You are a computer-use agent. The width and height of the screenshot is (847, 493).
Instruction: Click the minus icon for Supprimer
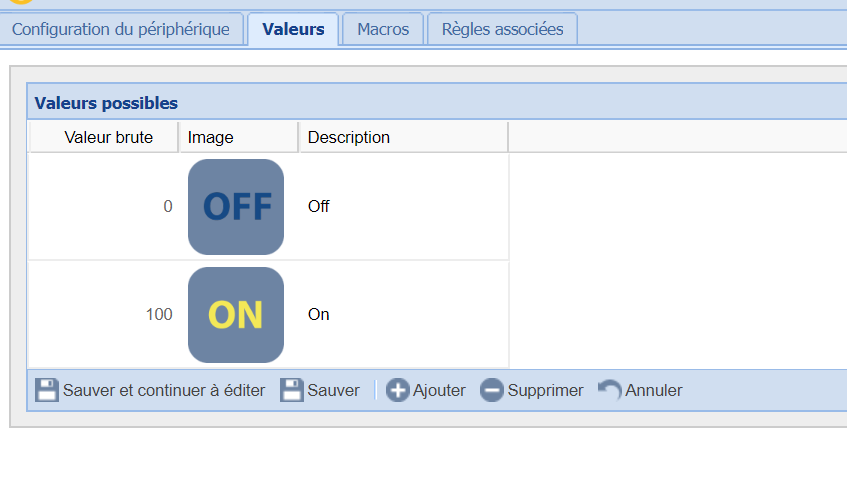tap(492, 390)
